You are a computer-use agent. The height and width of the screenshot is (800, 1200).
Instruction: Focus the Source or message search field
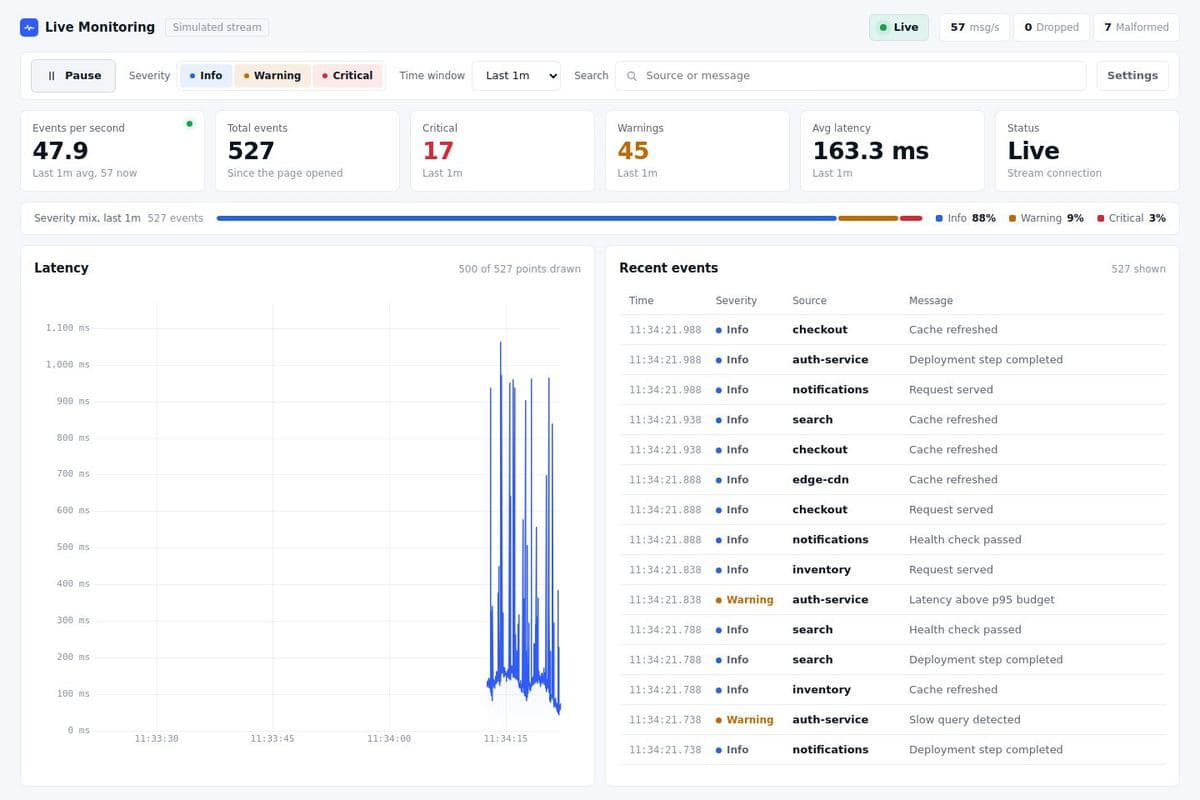[x=850, y=76]
